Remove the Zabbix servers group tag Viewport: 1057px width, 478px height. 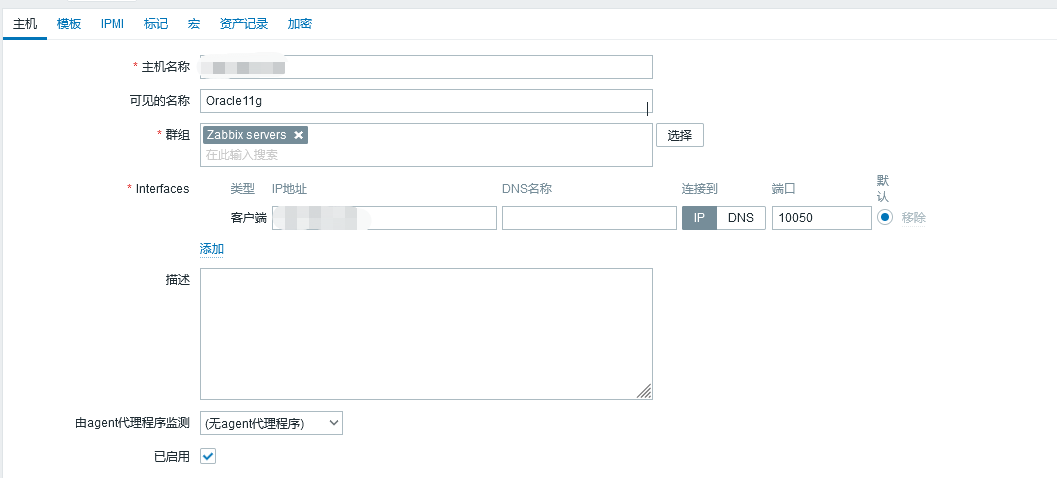pyautogui.click(x=298, y=135)
